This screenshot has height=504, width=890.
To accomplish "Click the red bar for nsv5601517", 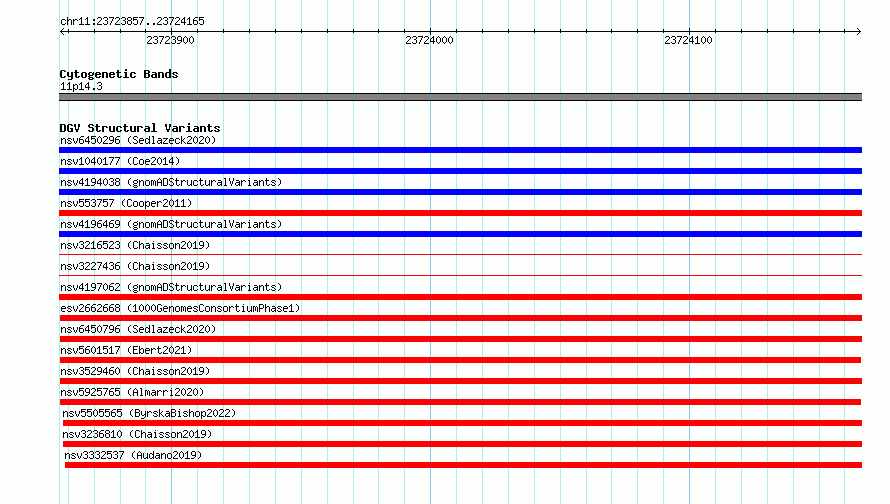I will (460, 360).
